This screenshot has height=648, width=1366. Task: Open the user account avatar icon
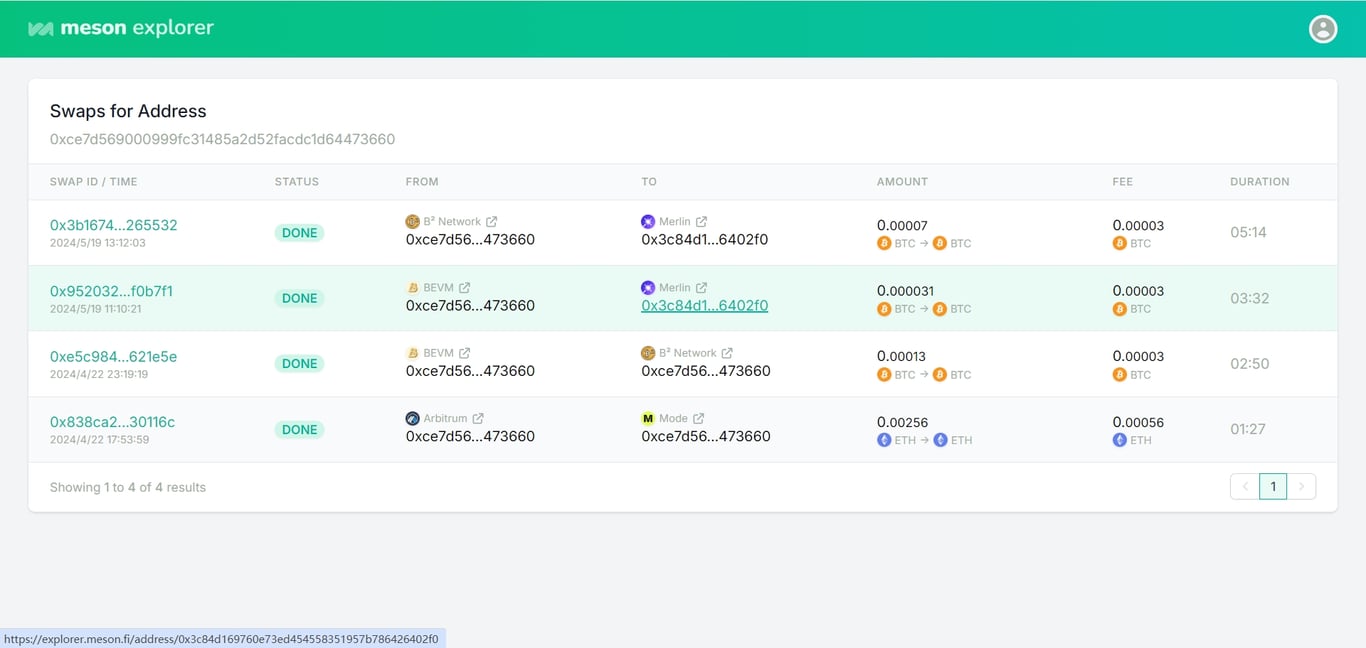pos(1323,29)
